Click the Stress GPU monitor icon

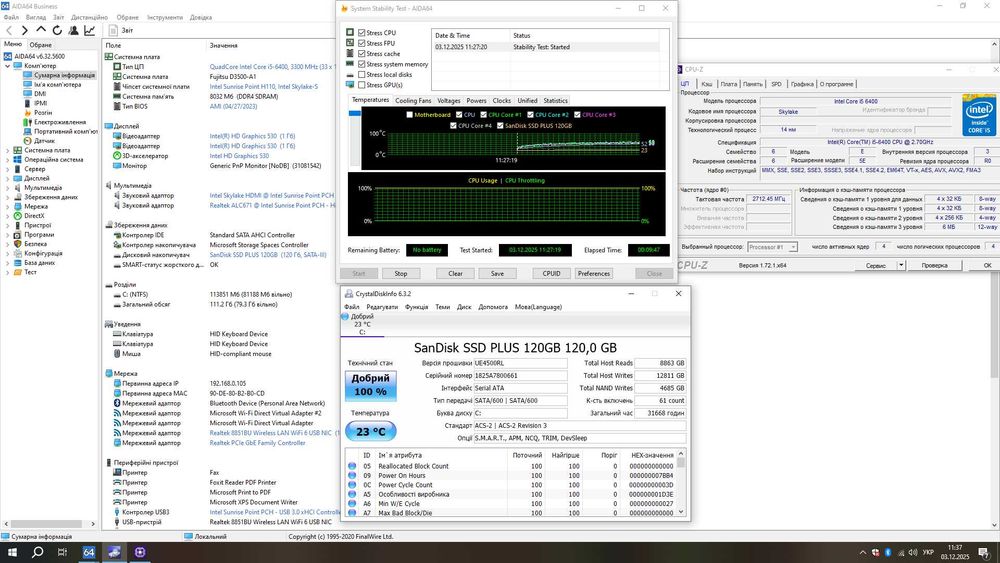point(350,85)
